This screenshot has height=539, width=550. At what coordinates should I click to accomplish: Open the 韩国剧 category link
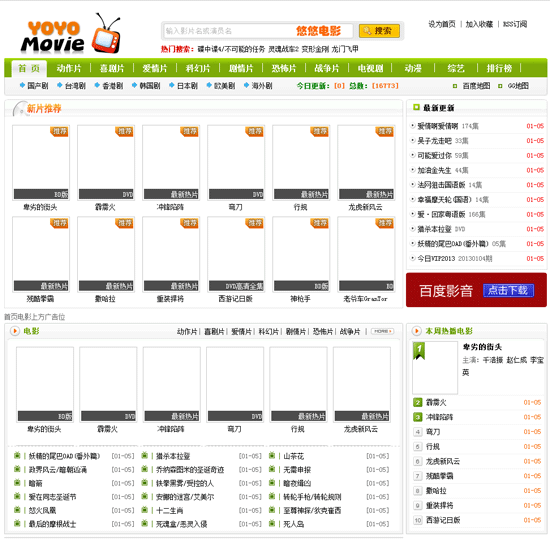click(x=146, y=86)
